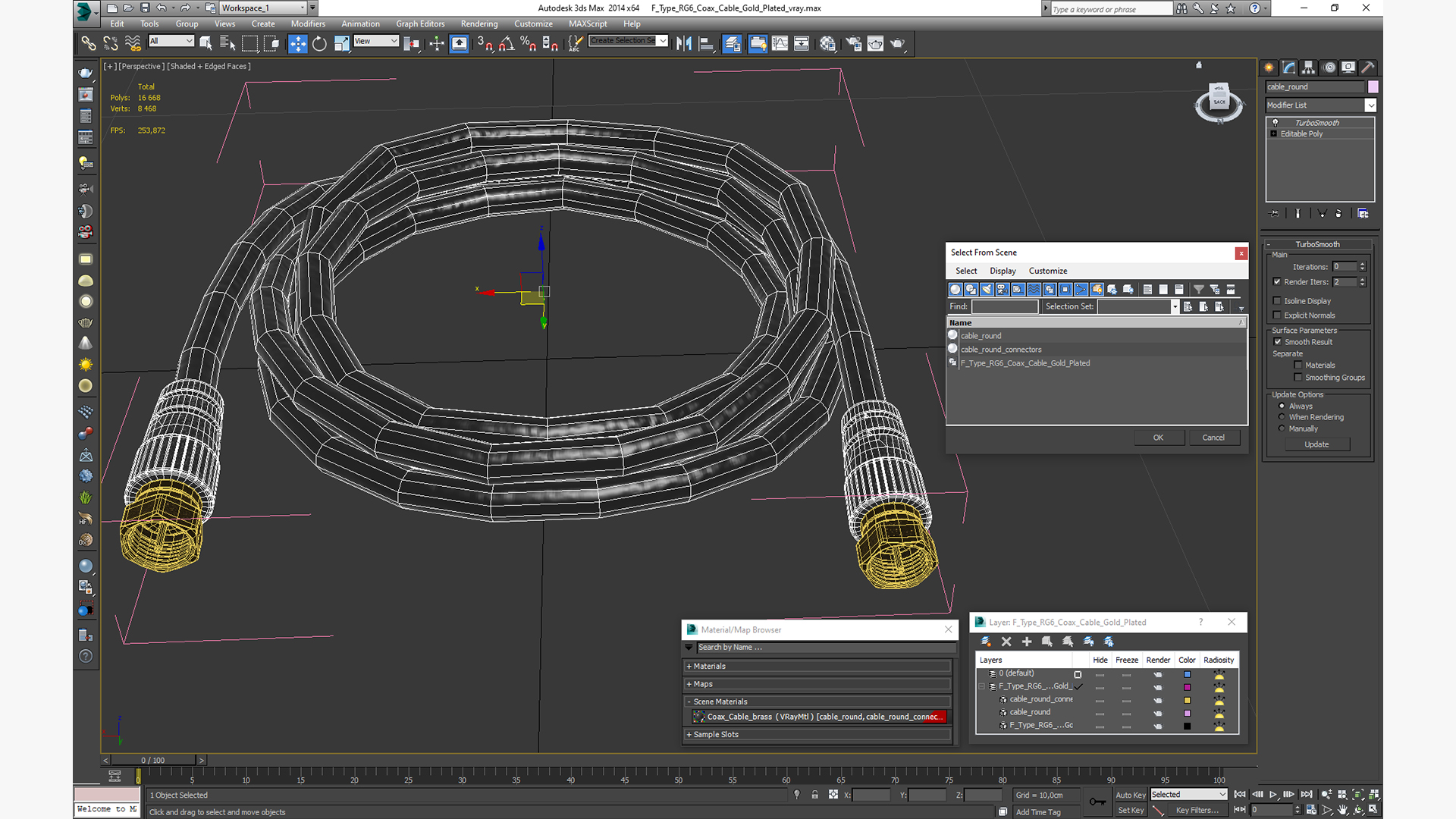The height and width of the screenshot is (819, 1456).
Task: Open the selection filter All dropdown
Action: [x=171, y=41]
